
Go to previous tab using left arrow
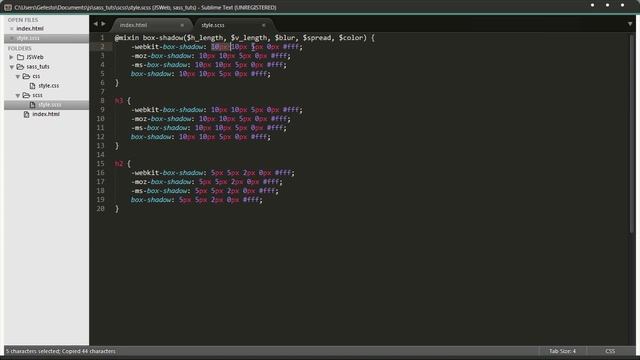(96, 24)
